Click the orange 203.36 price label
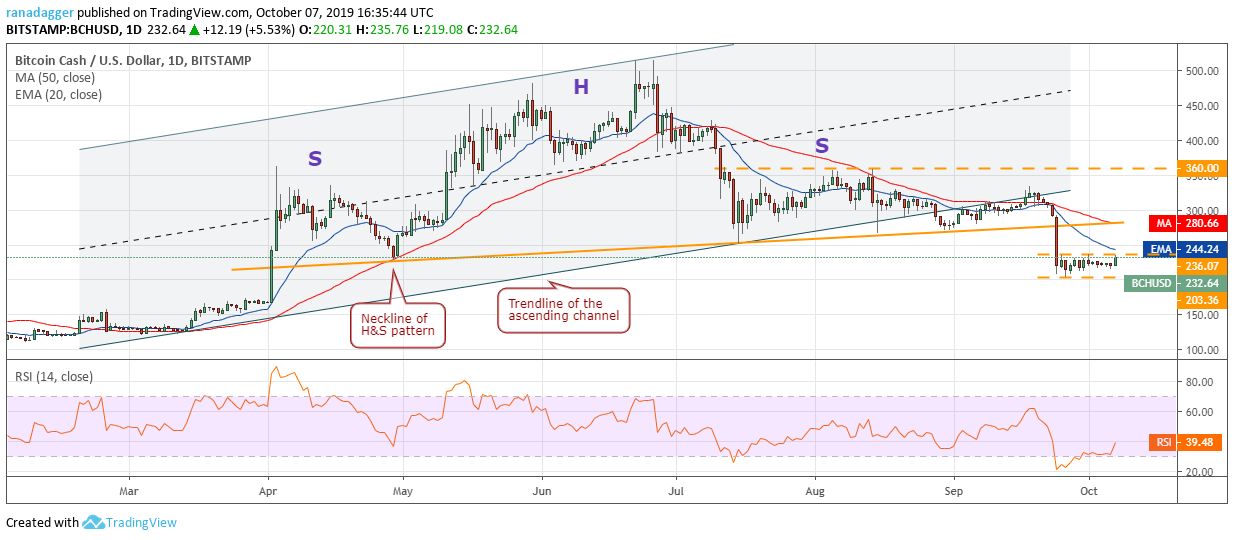Viewport: 1234px width, 540px height. [1198, 300]
